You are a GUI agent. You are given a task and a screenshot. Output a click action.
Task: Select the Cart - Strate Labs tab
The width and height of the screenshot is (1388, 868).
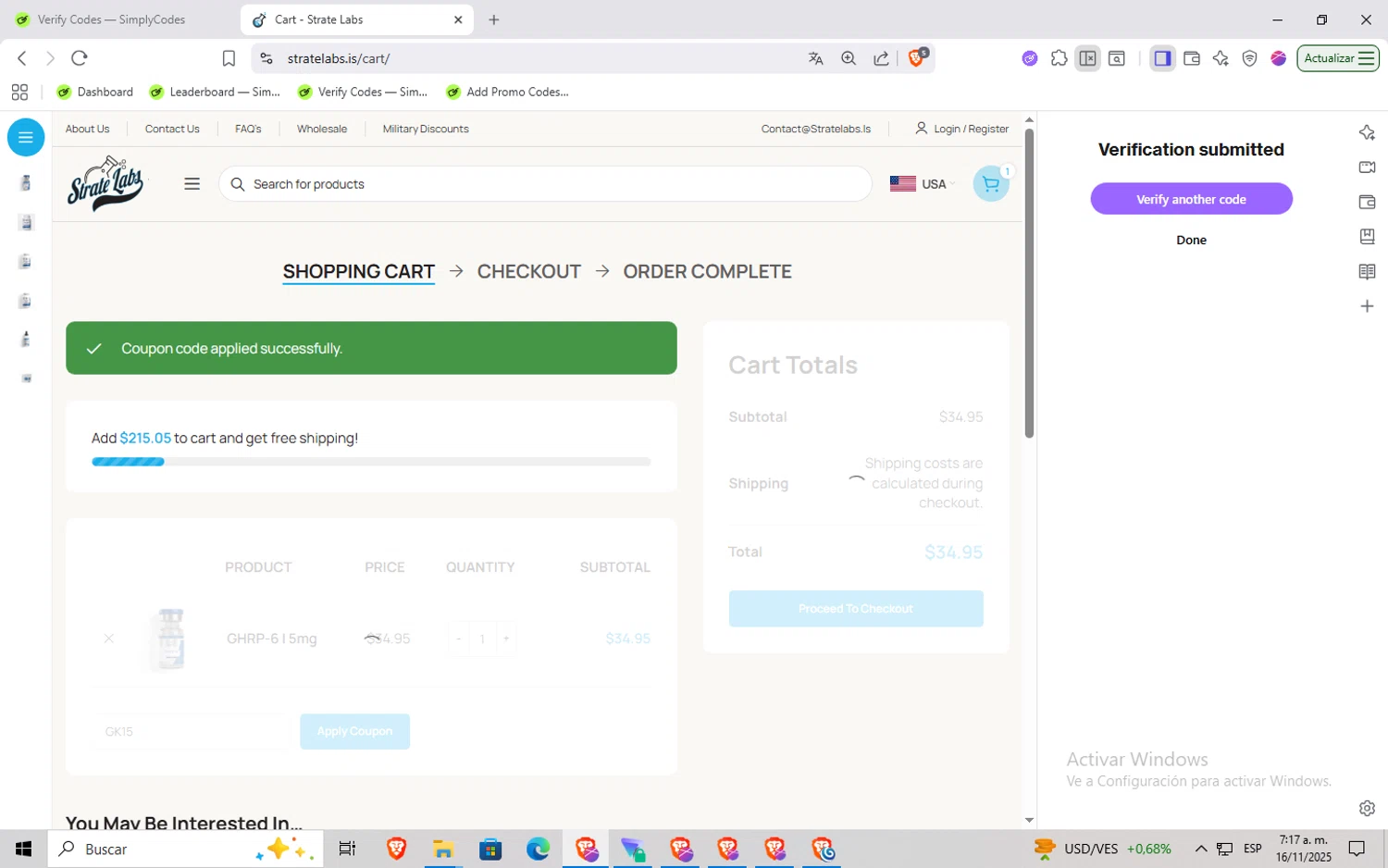click(356, 19)
